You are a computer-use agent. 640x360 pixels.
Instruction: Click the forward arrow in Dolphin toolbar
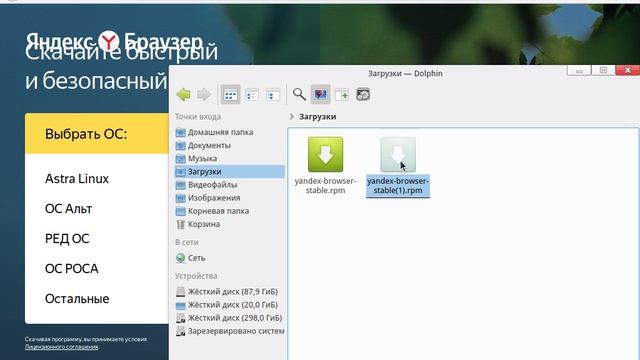click(204, 95)
